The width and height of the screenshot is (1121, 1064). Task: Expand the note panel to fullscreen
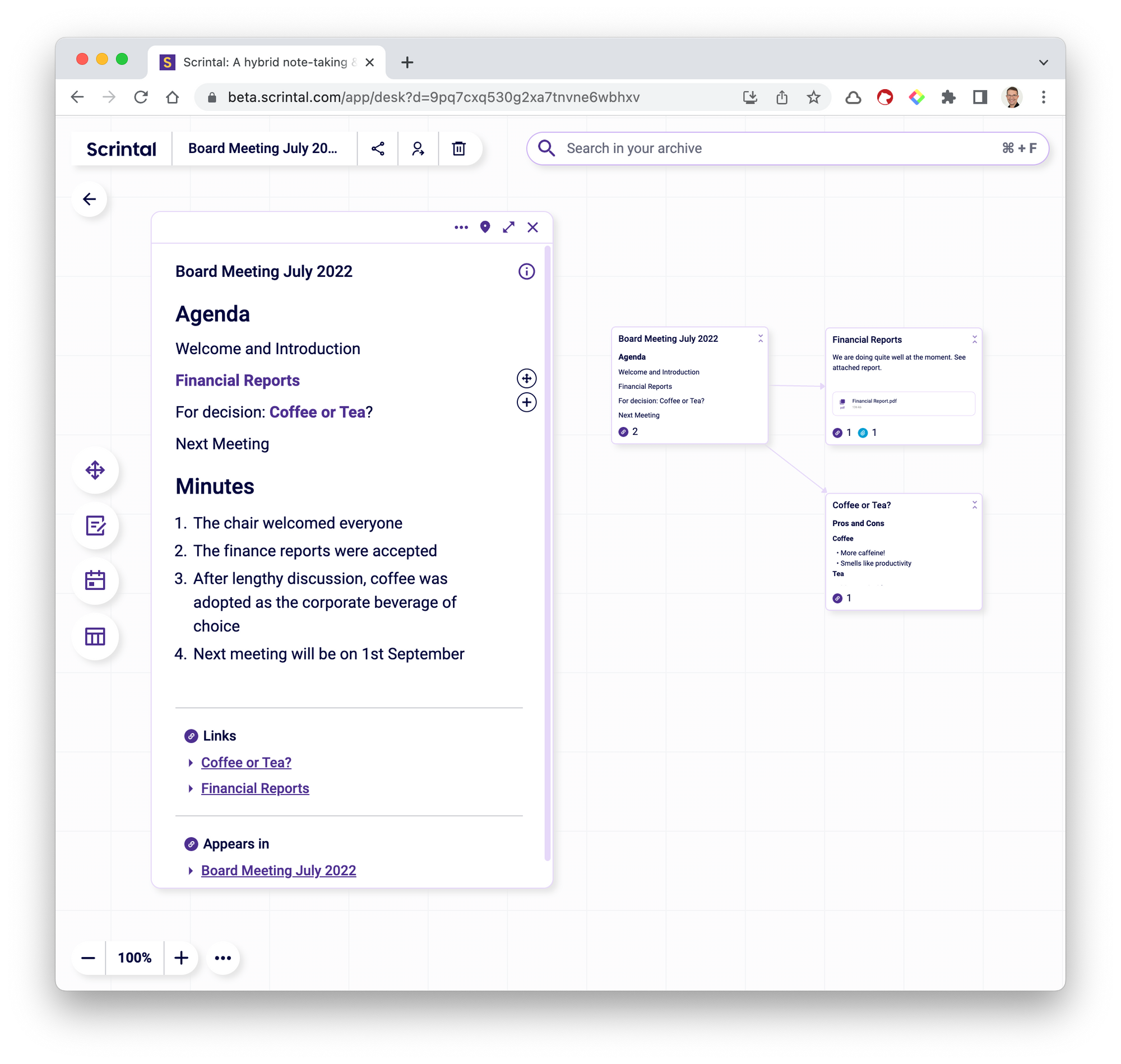(x=509, y=227)
